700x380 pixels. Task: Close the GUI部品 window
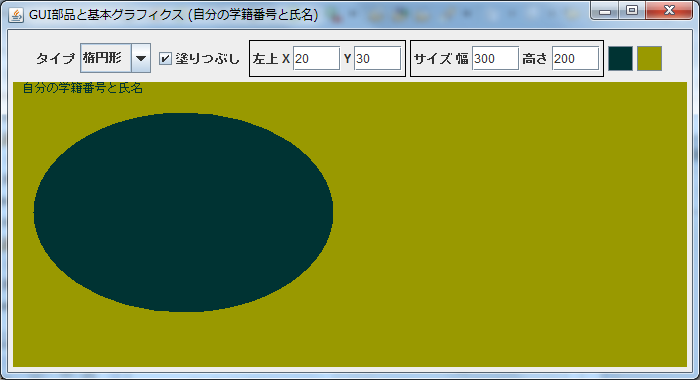pos(669,11)
